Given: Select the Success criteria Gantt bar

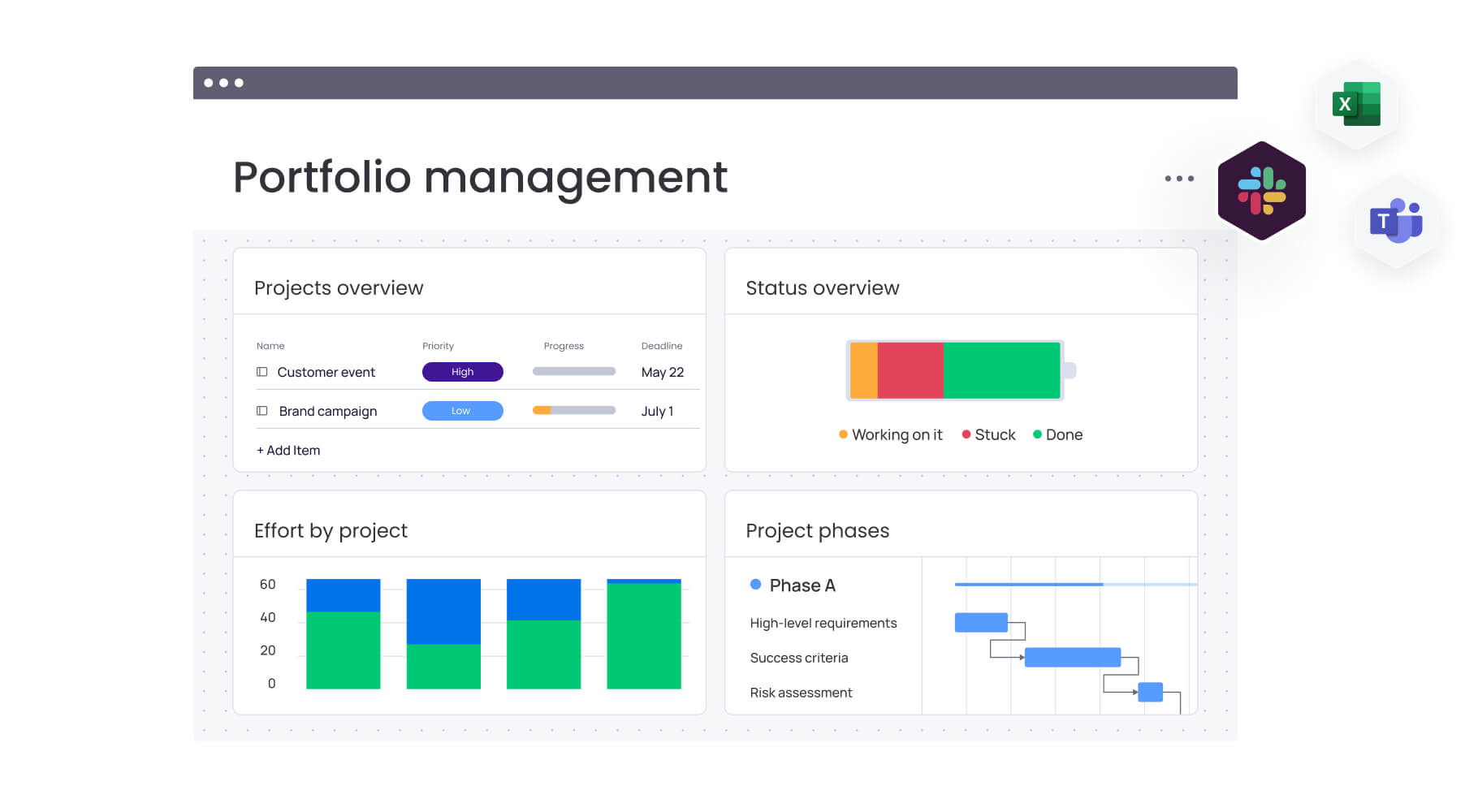Looking at the screenshot, I should click(x=1074, y=657).
